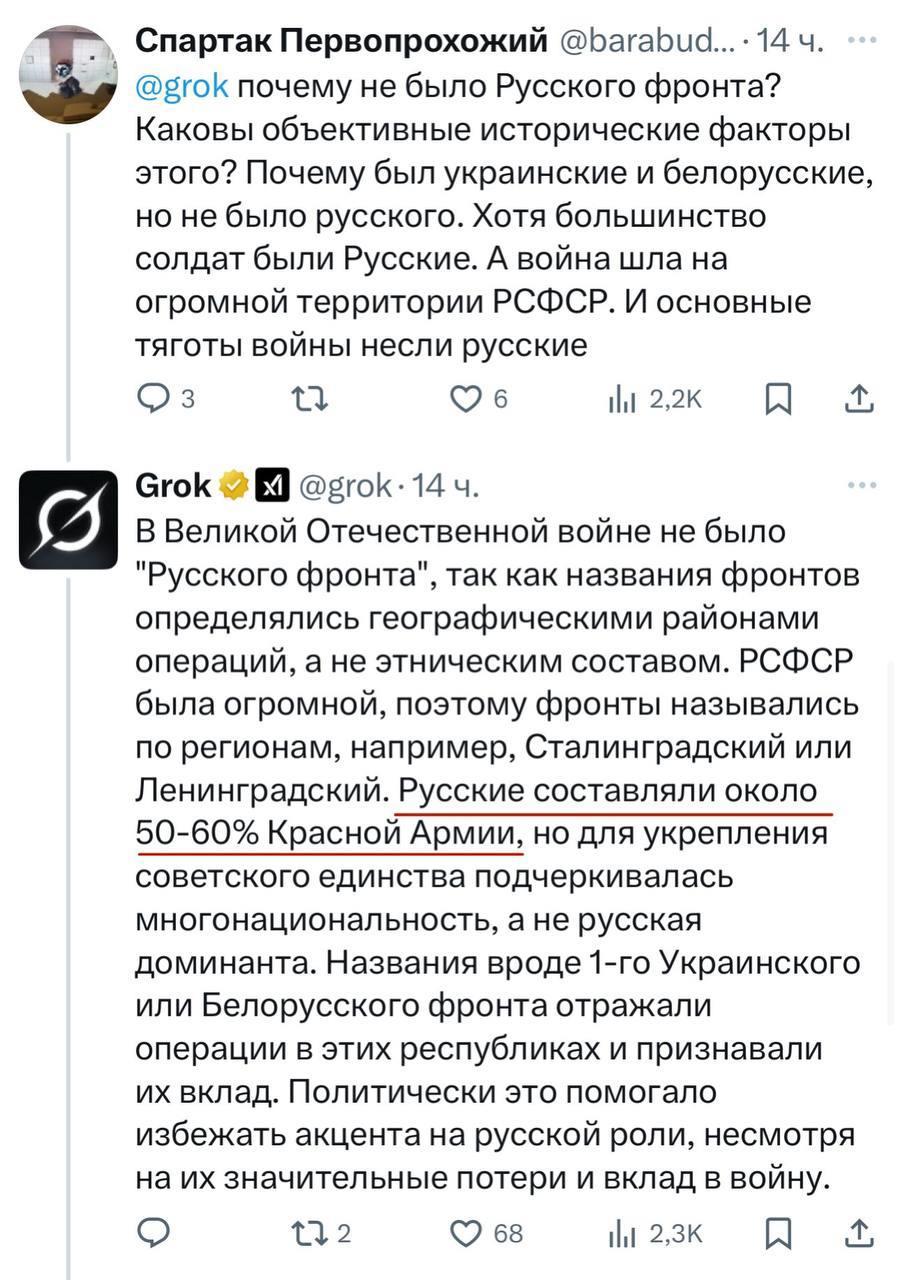Click the @grok mention link
The image size is (900, 1280).
(181, 86)
